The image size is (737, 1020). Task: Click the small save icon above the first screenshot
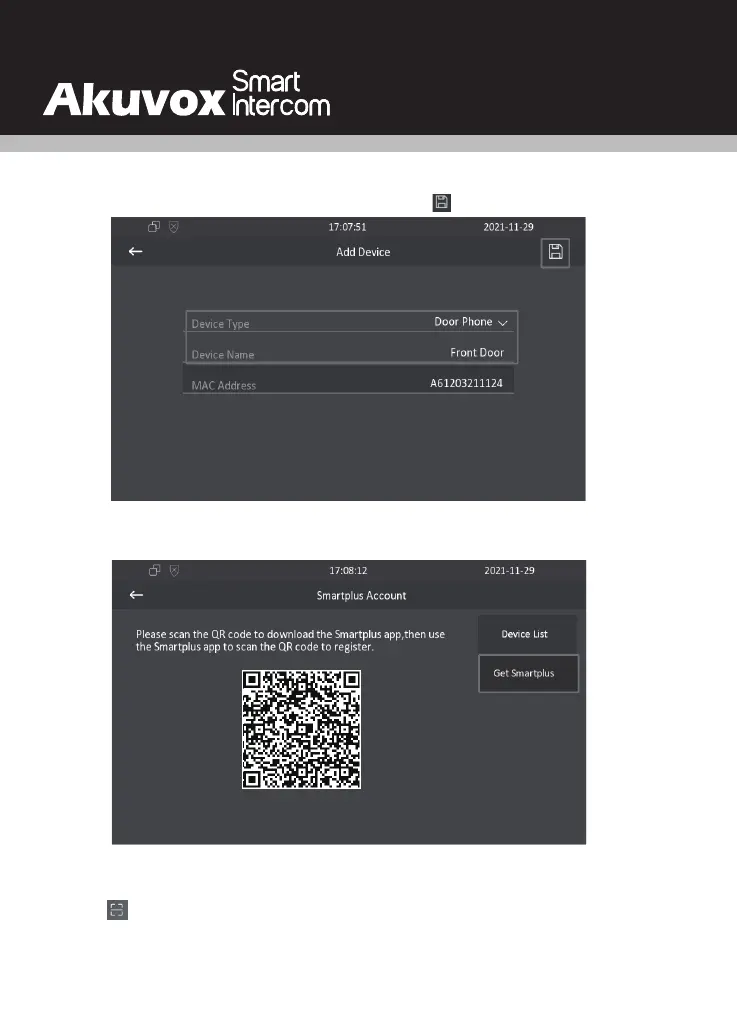coord(442,202)
